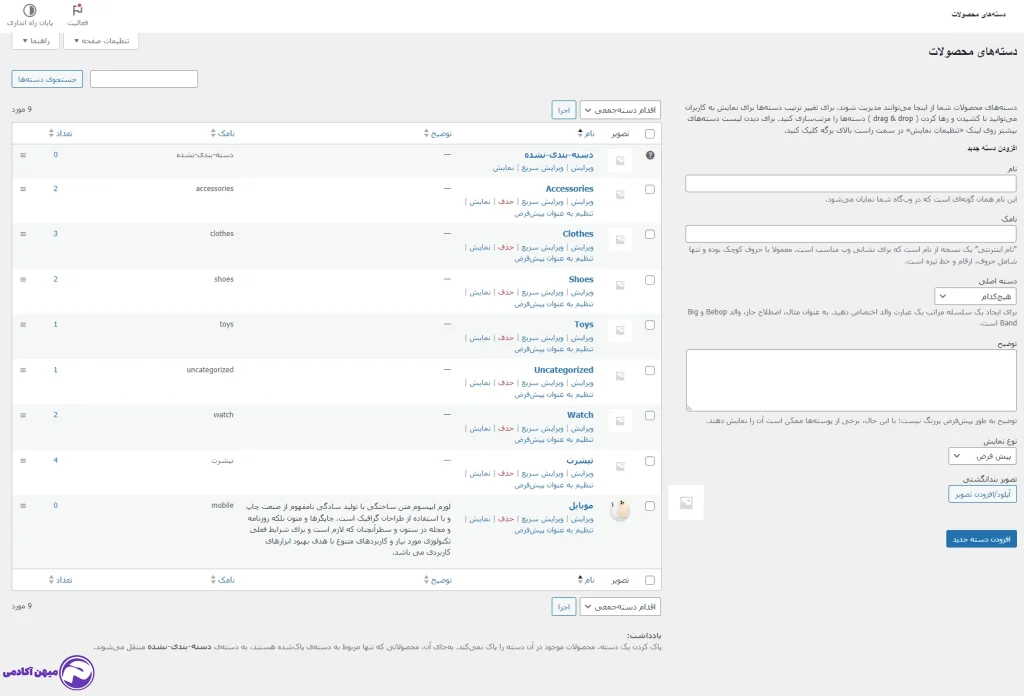The image size is (1024, 696).
Task: Click drag handle icon for Shoes row
Action: (x=22, y=280)
